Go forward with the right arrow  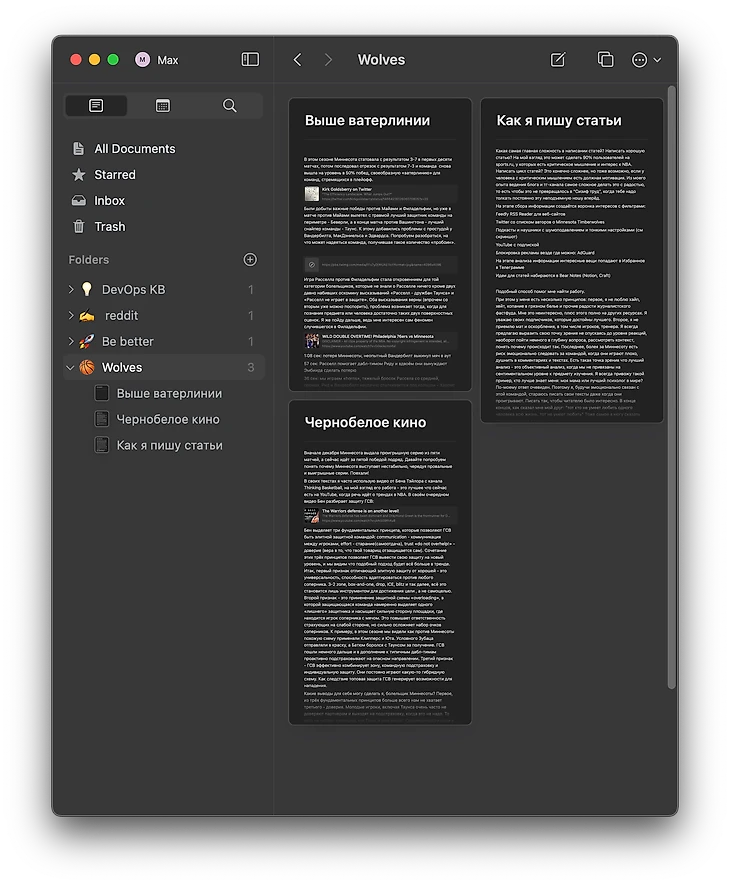coord(329,59)
